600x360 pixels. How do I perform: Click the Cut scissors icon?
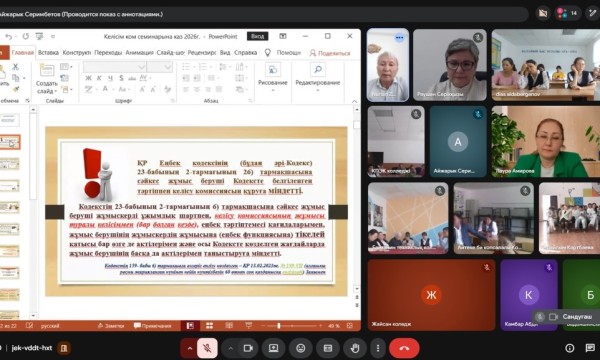coord(15,67)
